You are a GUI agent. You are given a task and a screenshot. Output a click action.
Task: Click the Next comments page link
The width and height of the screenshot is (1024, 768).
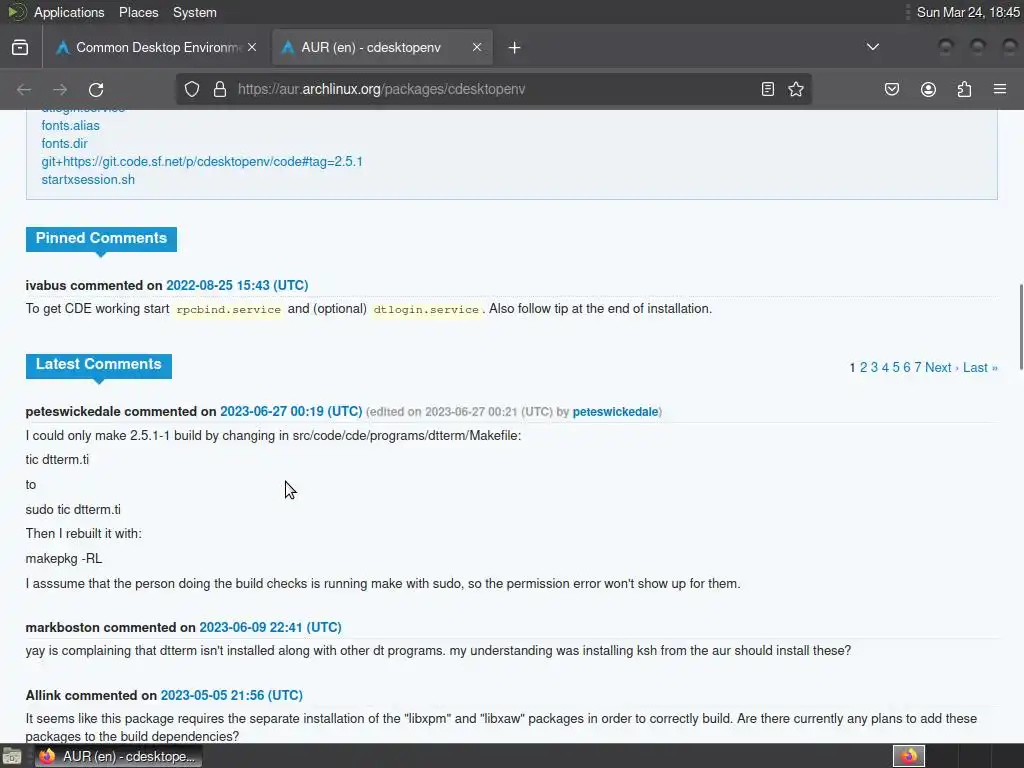(942, 368)
